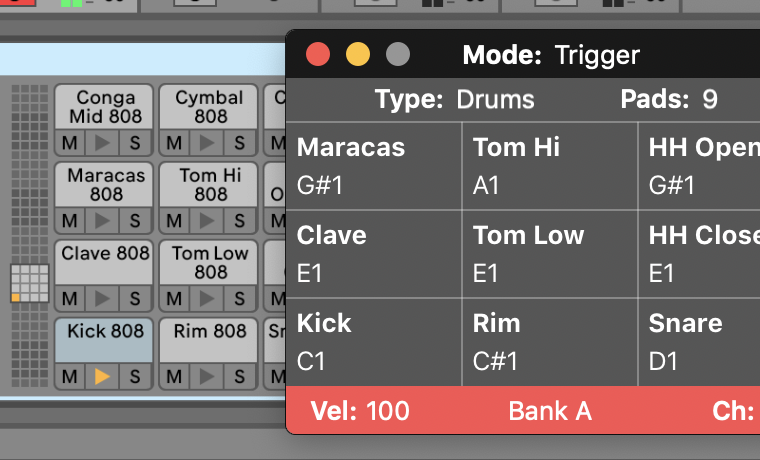Play the Cymbal 808 sample
The image size is (760, 460).
(x=207, y=143)
